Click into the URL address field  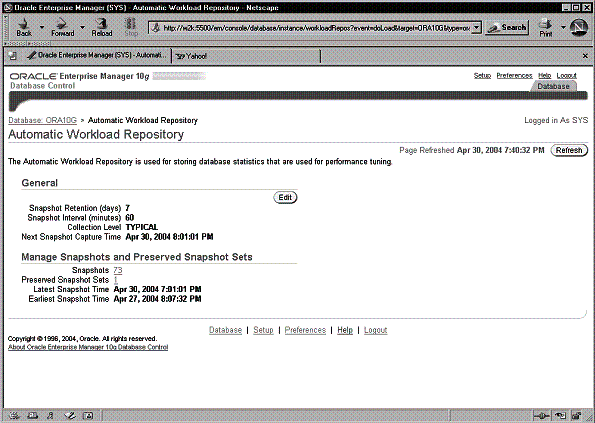pos(316,28)
